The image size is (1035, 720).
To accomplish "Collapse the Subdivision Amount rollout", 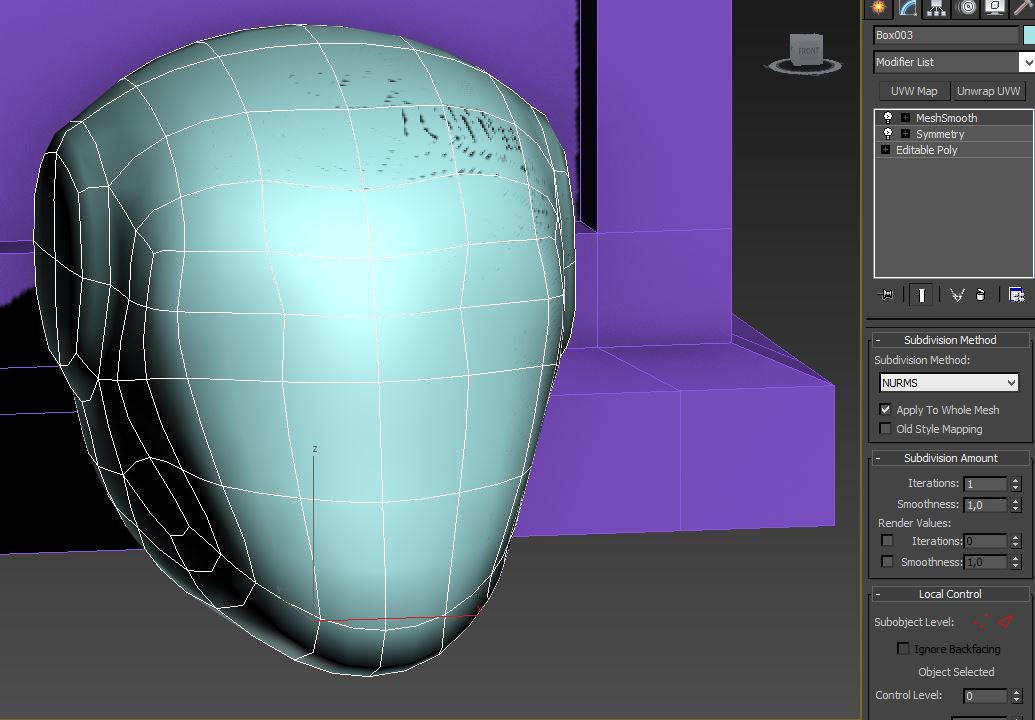I will coord(950,458).
